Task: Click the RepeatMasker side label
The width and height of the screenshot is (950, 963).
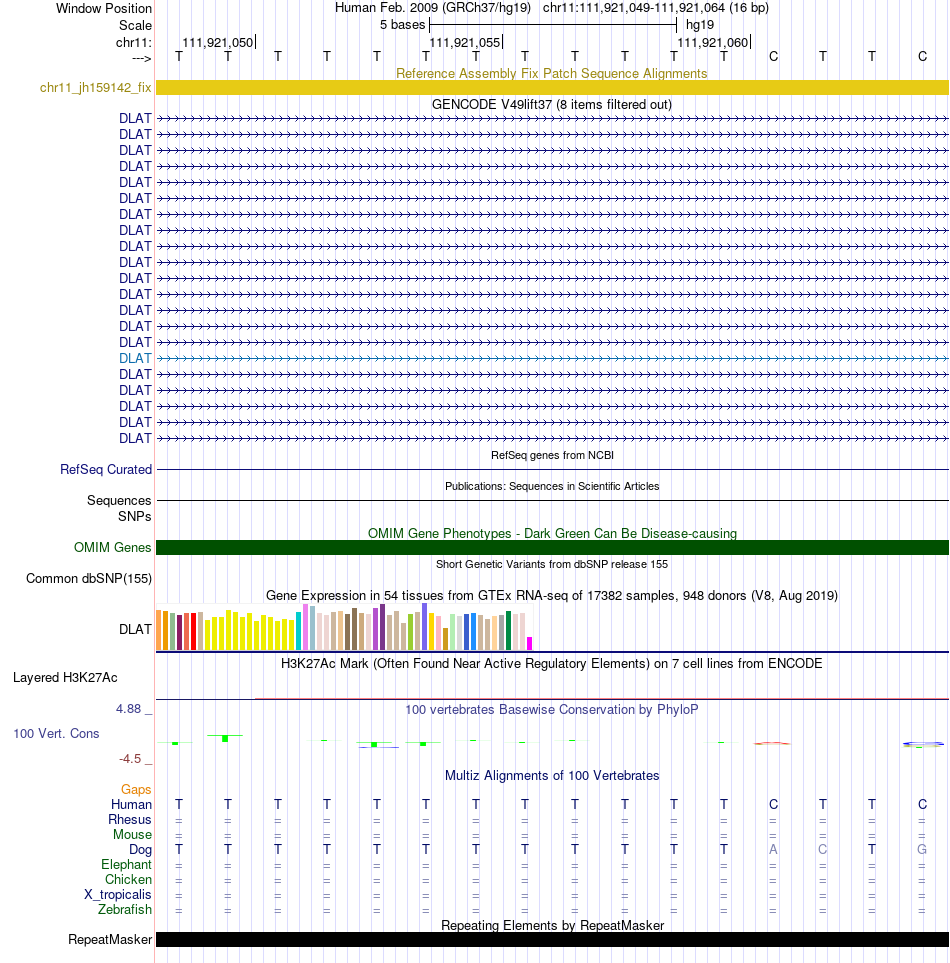Action: (x=110, y=940)
